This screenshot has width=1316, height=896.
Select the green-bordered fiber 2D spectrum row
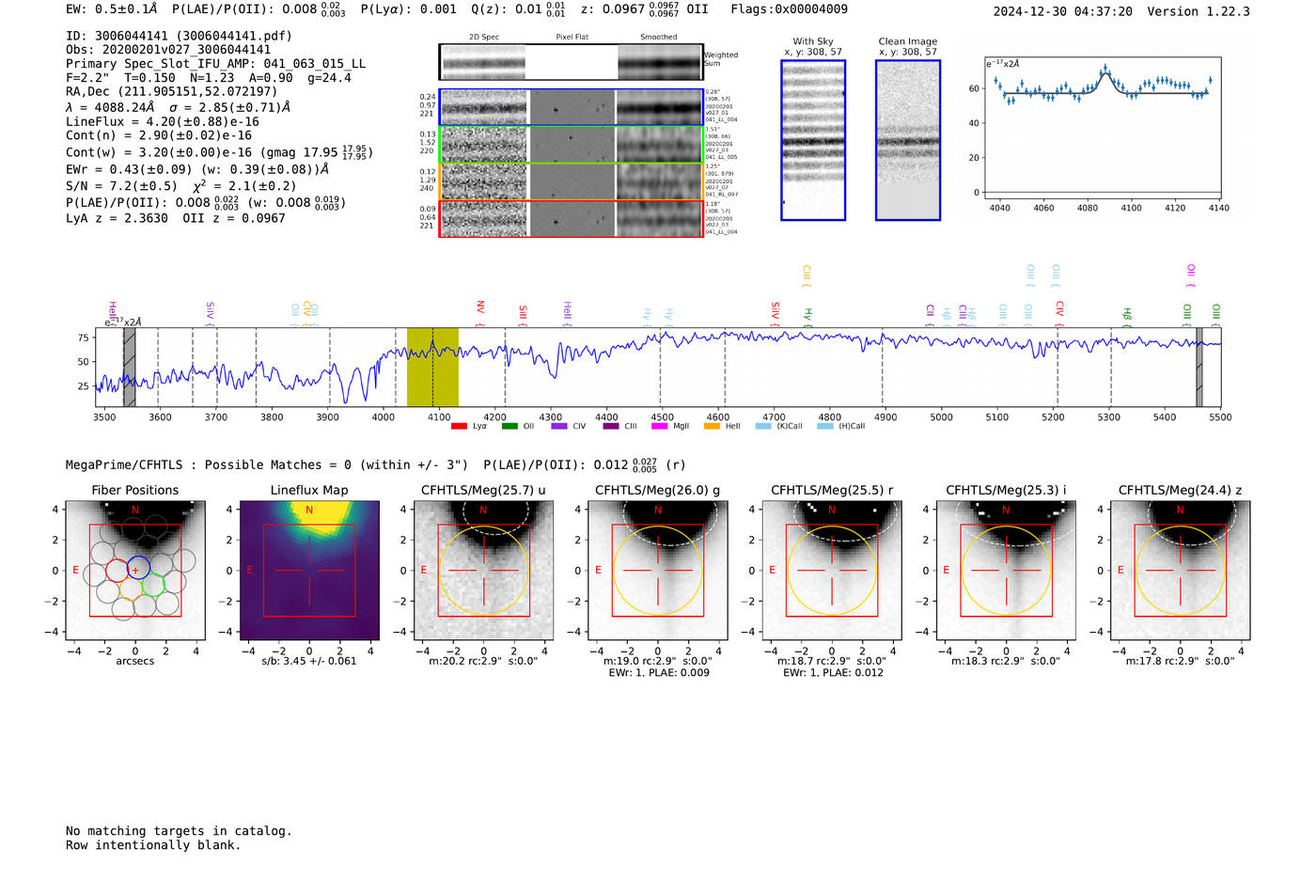coord(572,145)
